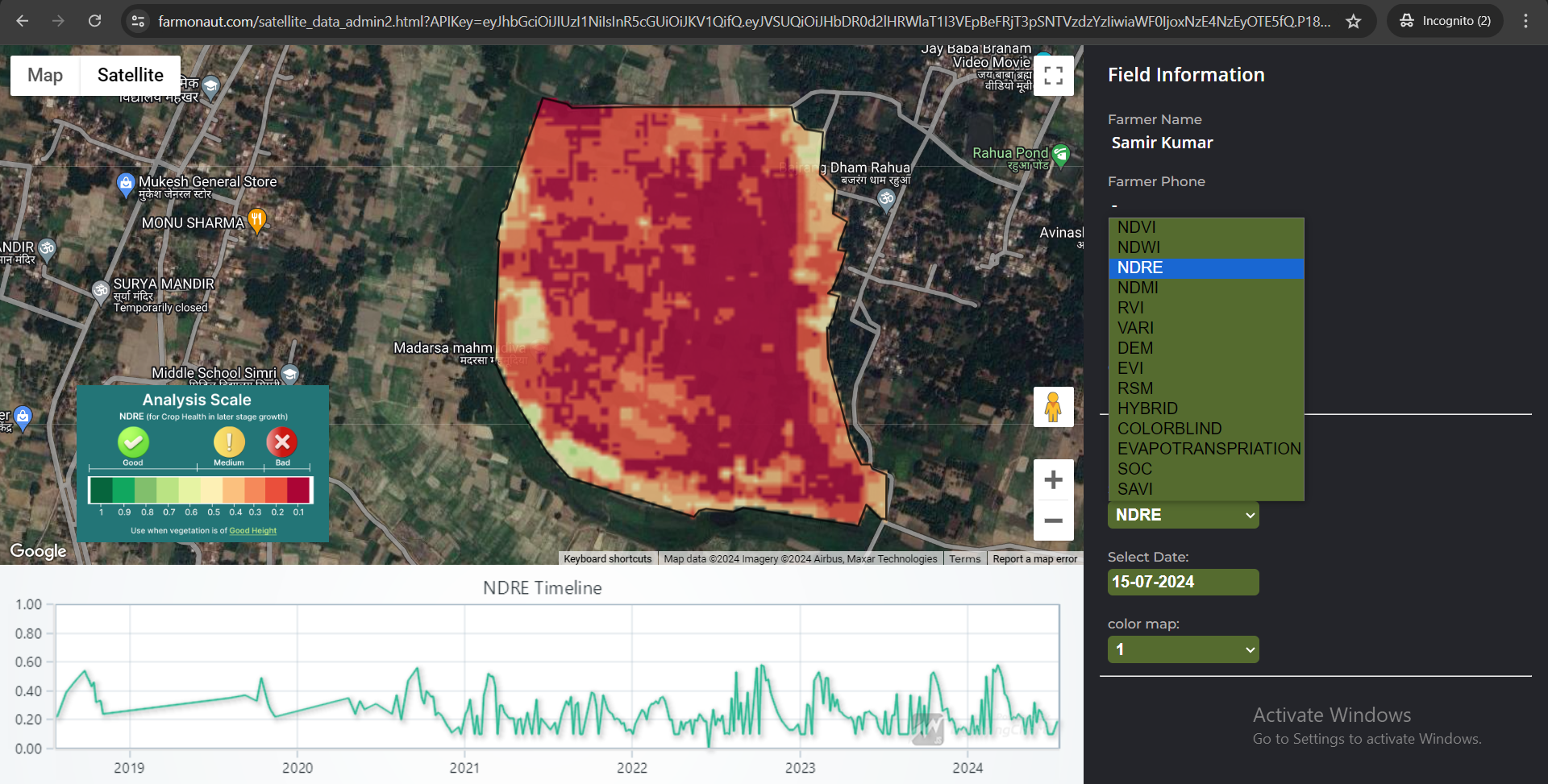The image size is (1548, 784).
Task: Open Report a map error link
Action: (1034, 558)
